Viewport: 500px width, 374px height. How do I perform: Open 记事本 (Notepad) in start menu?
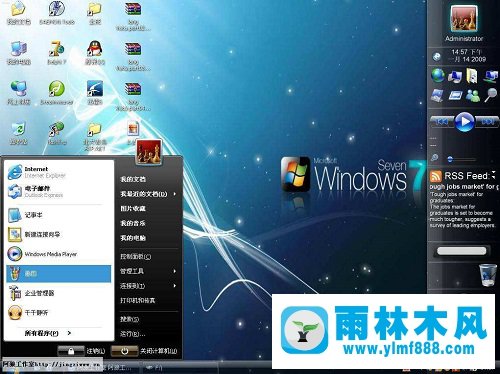(x=59, y=215)
